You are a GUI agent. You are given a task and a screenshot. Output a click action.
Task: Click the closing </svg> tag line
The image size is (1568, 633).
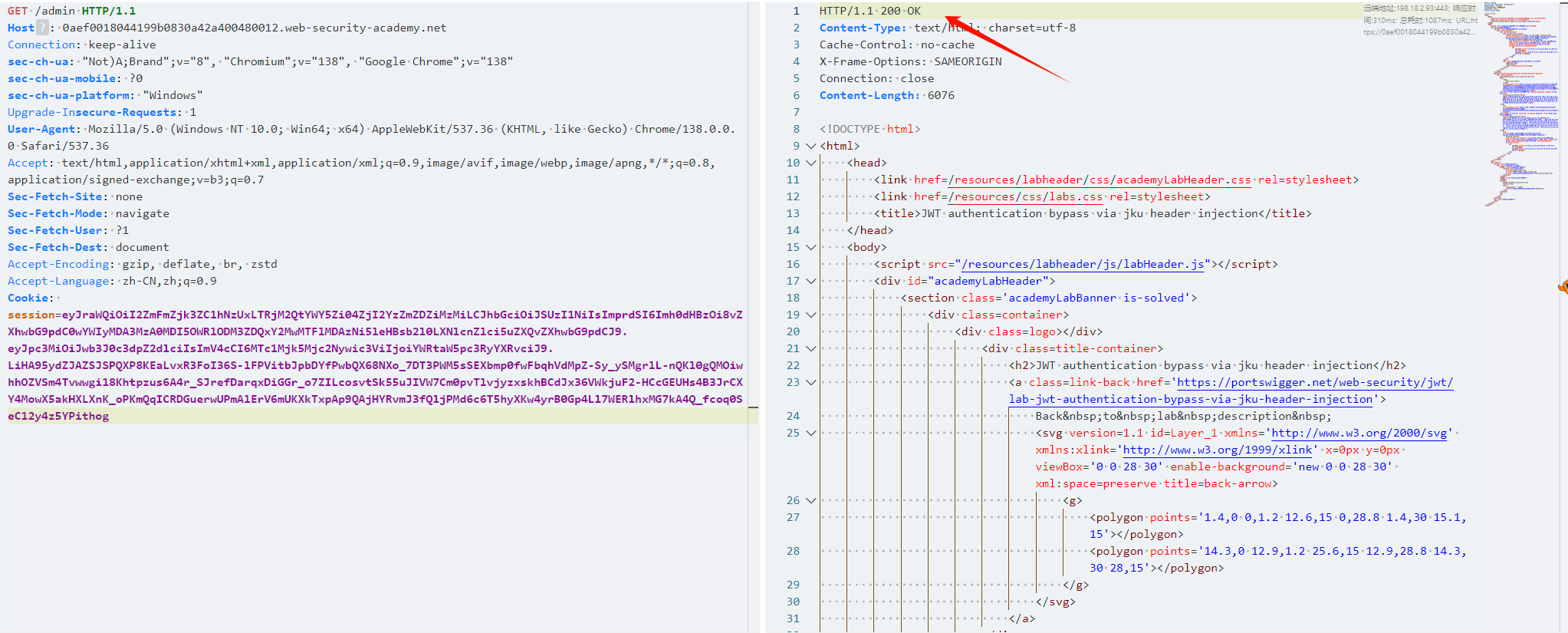pyautogui.click(x=1056, y=602)
